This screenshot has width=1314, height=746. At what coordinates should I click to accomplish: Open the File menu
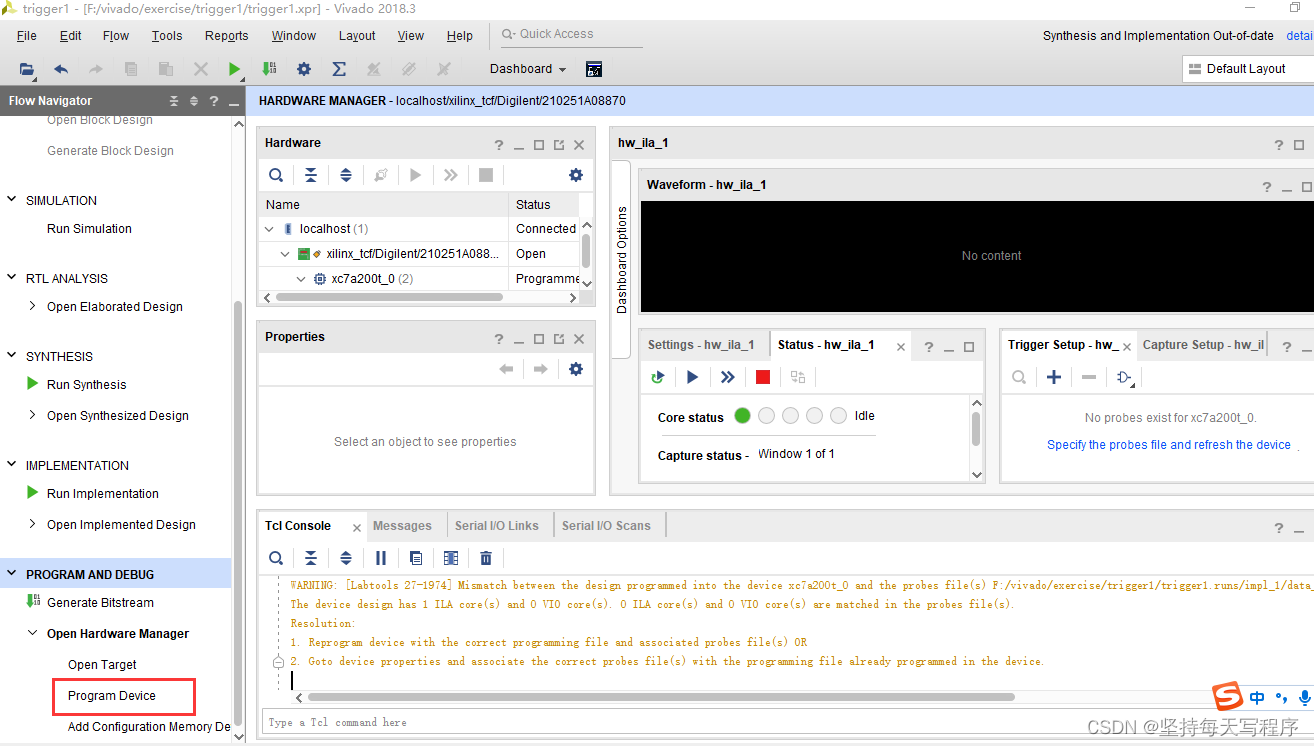coord(27,36)
